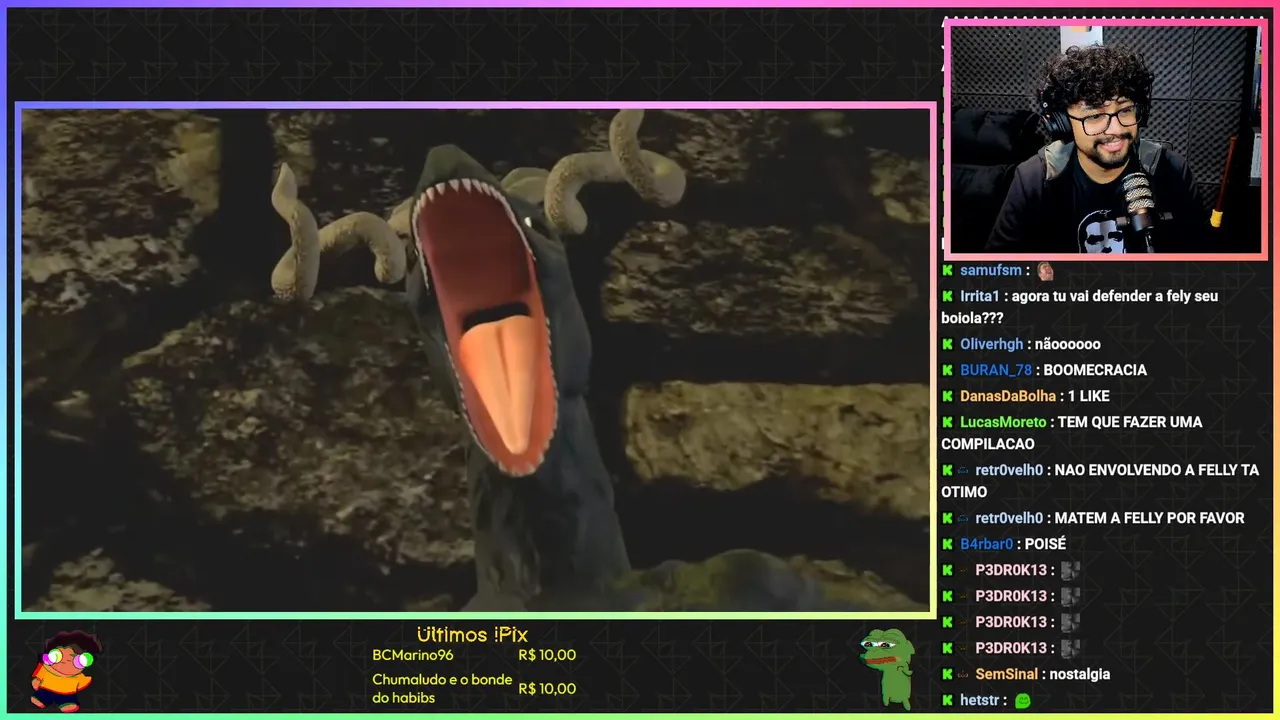Viewport: 1280px width, 720px height.
Task: Click the BCMarino96 donor name
Action: click(x=413, y=655)
